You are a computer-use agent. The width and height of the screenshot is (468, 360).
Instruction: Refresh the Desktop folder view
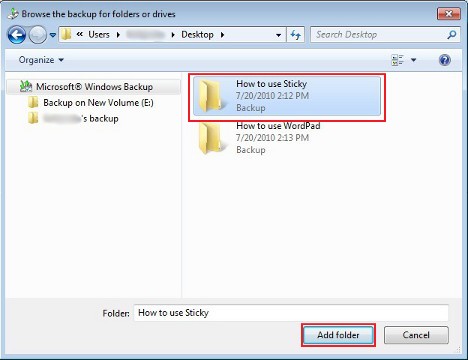click(x=295, y=35)
